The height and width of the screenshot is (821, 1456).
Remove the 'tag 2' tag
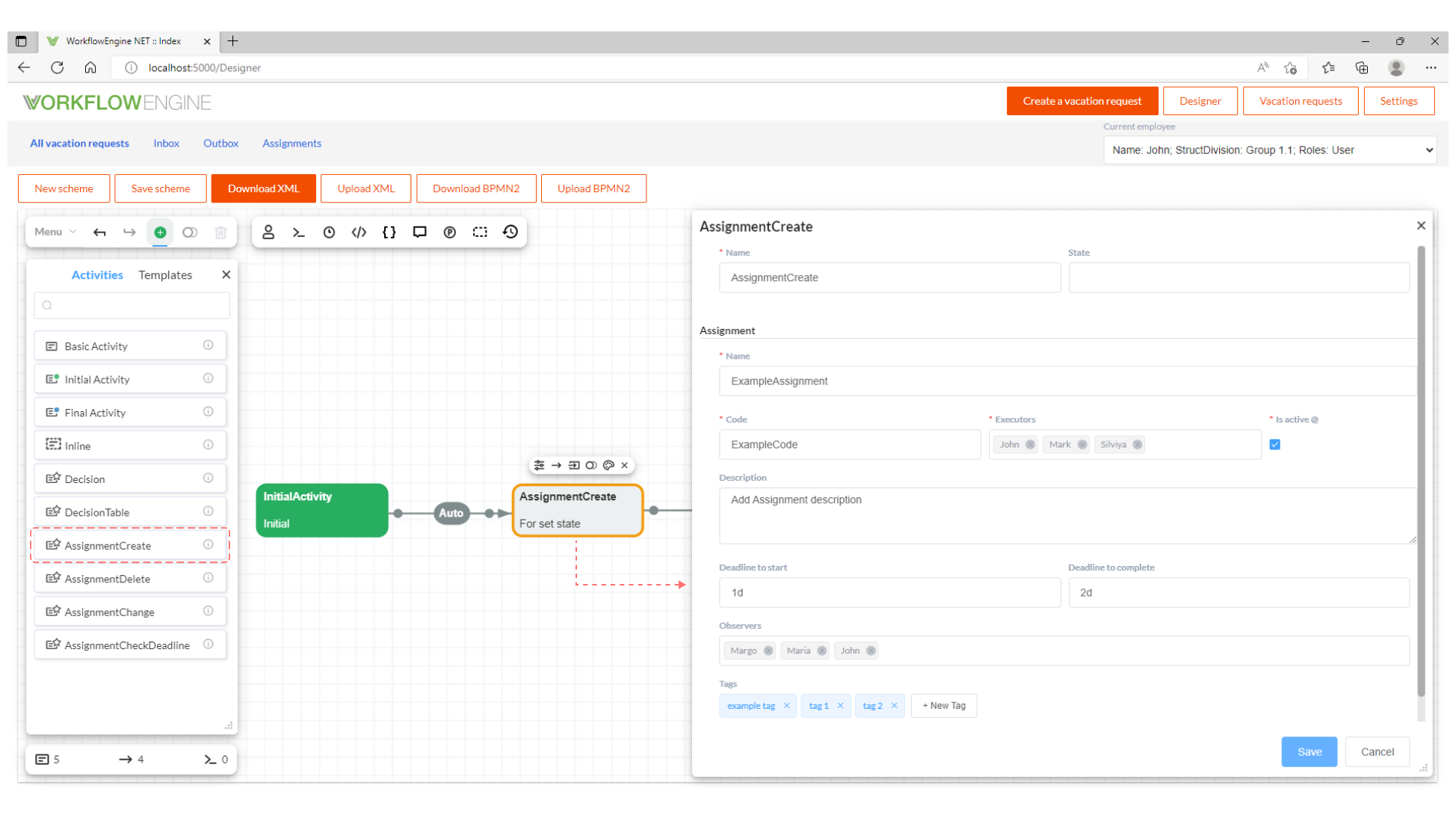pyautogui.click(x=894, y=706)
